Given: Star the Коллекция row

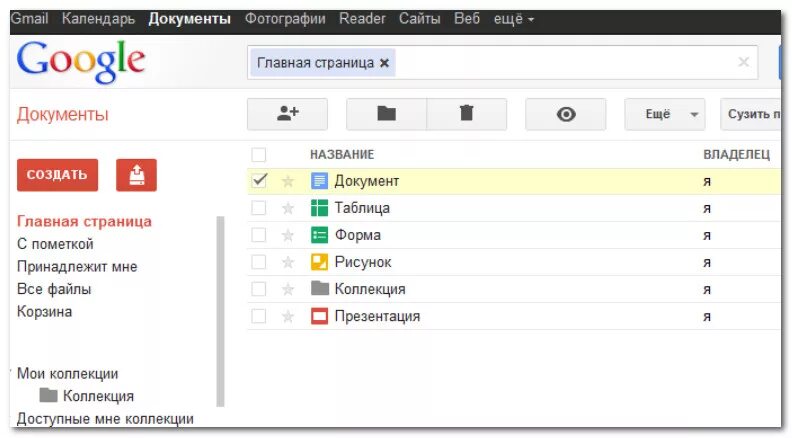Looking at the screenshot, I should coord(288,289).
